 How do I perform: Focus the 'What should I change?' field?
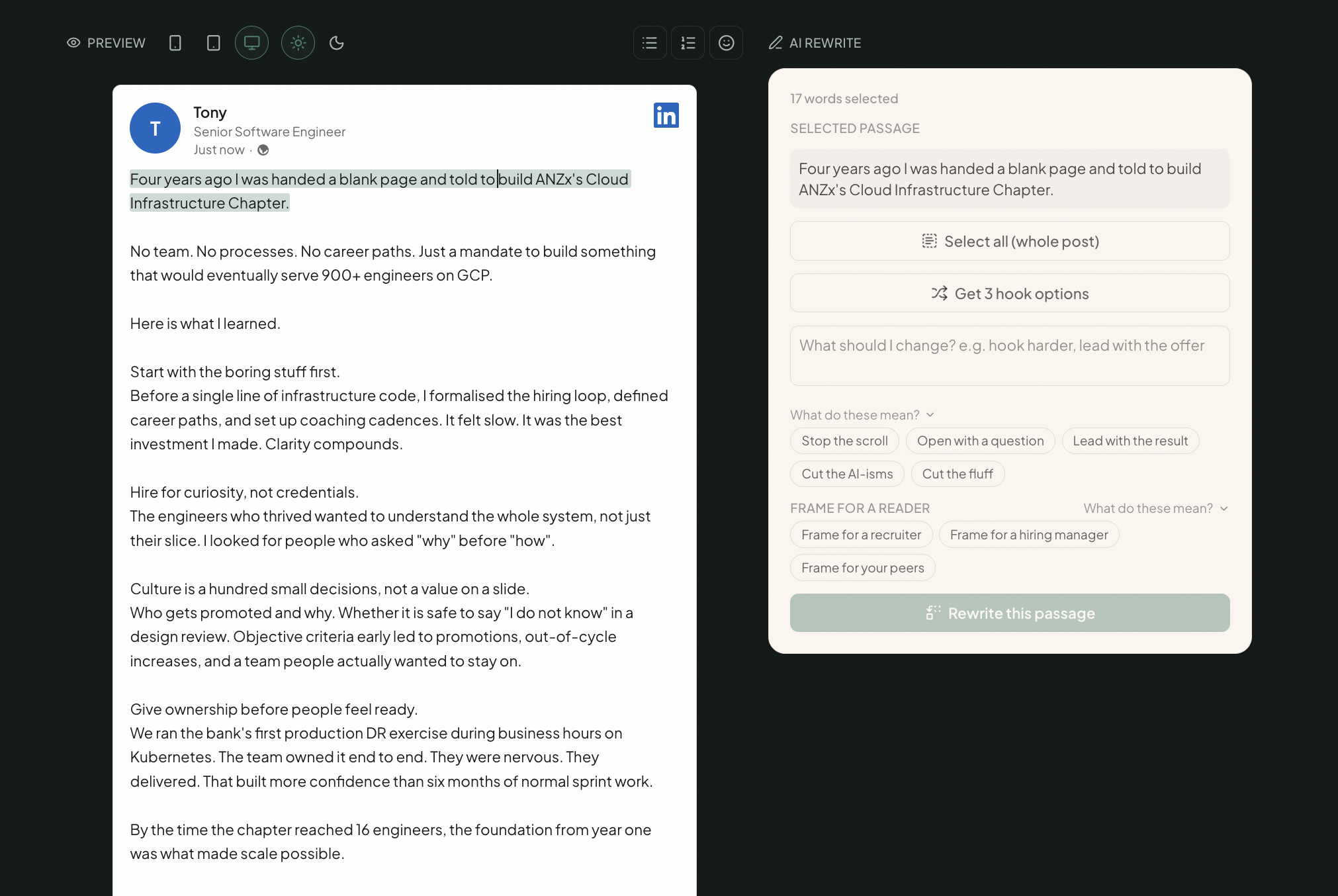(1010, 356)
